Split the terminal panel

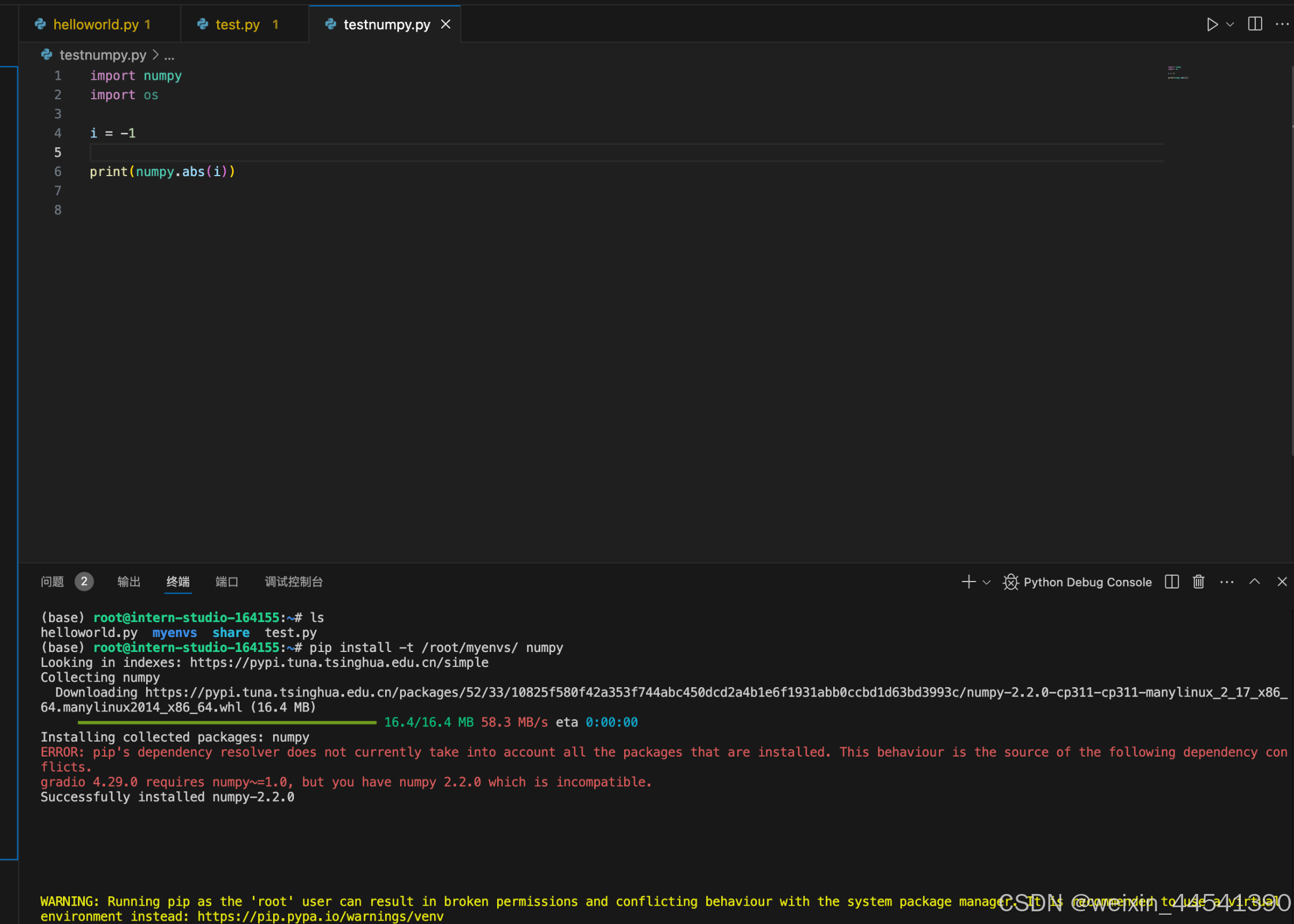click(1172, 582)
